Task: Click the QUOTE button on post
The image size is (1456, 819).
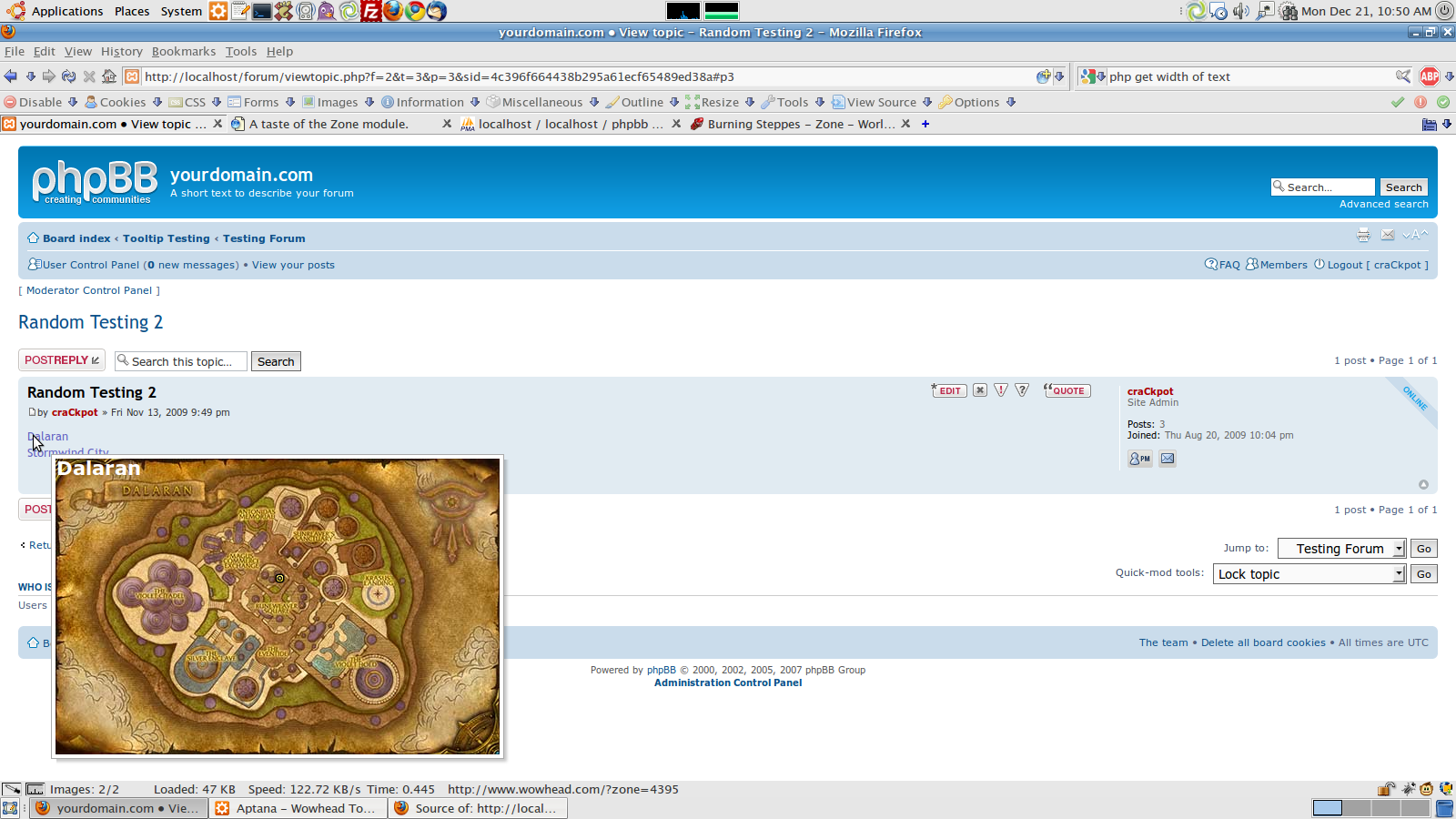Action: [1067, 390]
